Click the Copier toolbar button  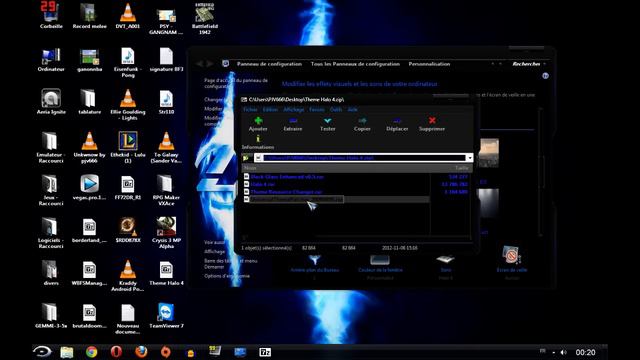pos(362,124)
